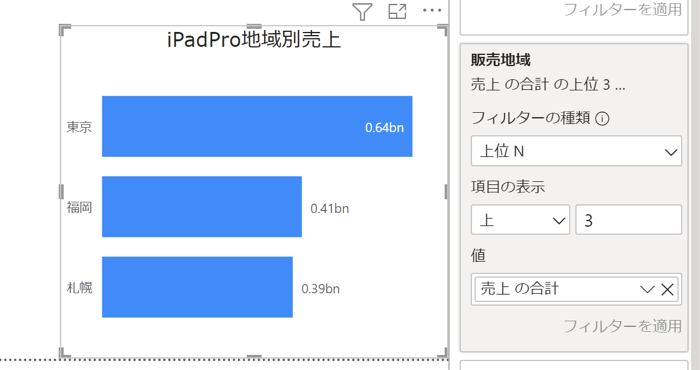Click the 0.64bn data label
700x370 pixels.
click(x=384, y=128)
